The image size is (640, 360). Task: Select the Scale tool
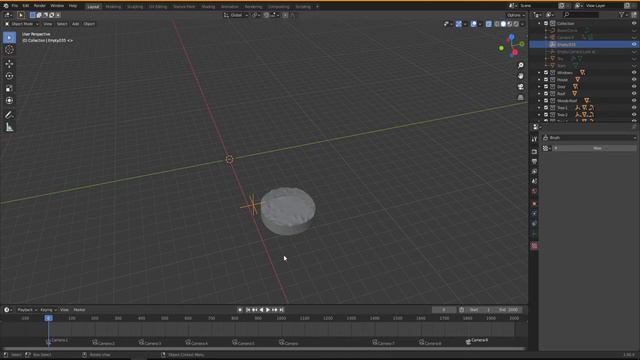[9, 88]
